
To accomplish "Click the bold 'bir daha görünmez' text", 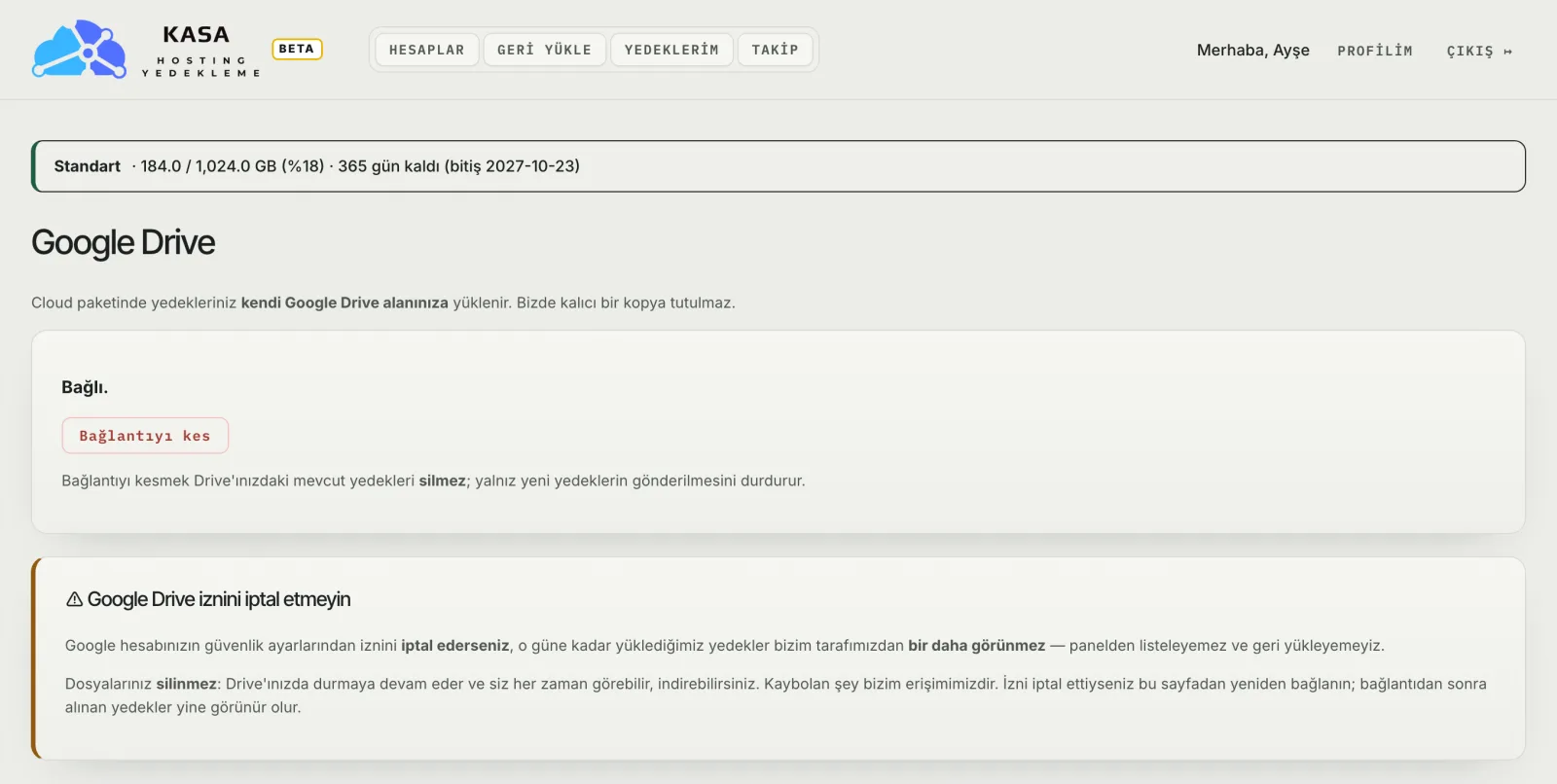I will [x=977, y=646].
